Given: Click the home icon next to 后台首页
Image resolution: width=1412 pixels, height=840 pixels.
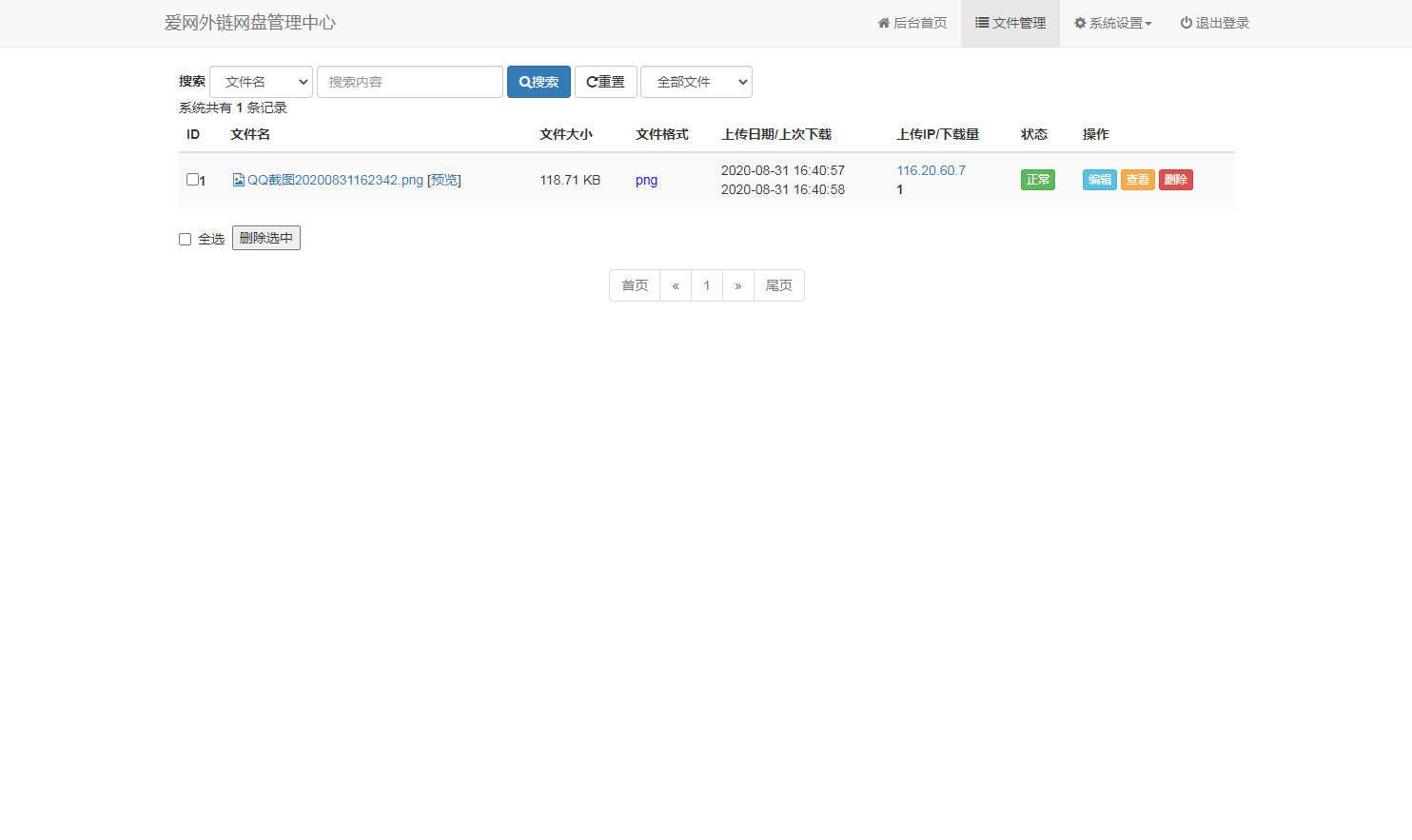Looking at the screenshot, I should tap(884, 23).
